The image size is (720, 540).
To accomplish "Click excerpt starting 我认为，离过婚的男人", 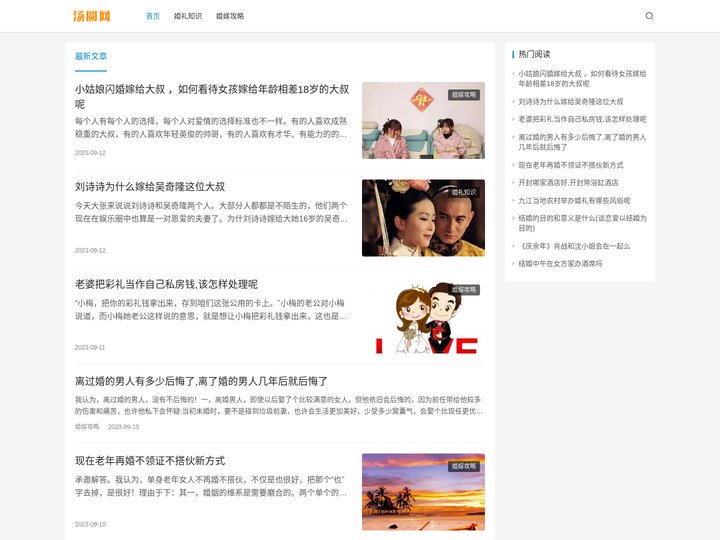I will coord(279,405).
